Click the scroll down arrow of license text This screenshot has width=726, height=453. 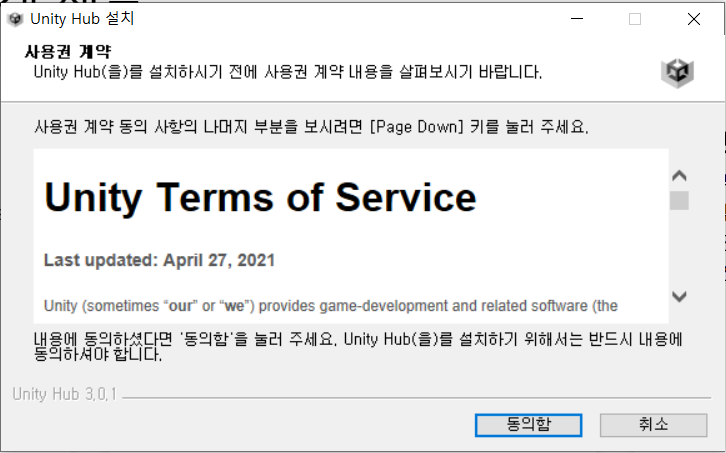click(679, 296)
